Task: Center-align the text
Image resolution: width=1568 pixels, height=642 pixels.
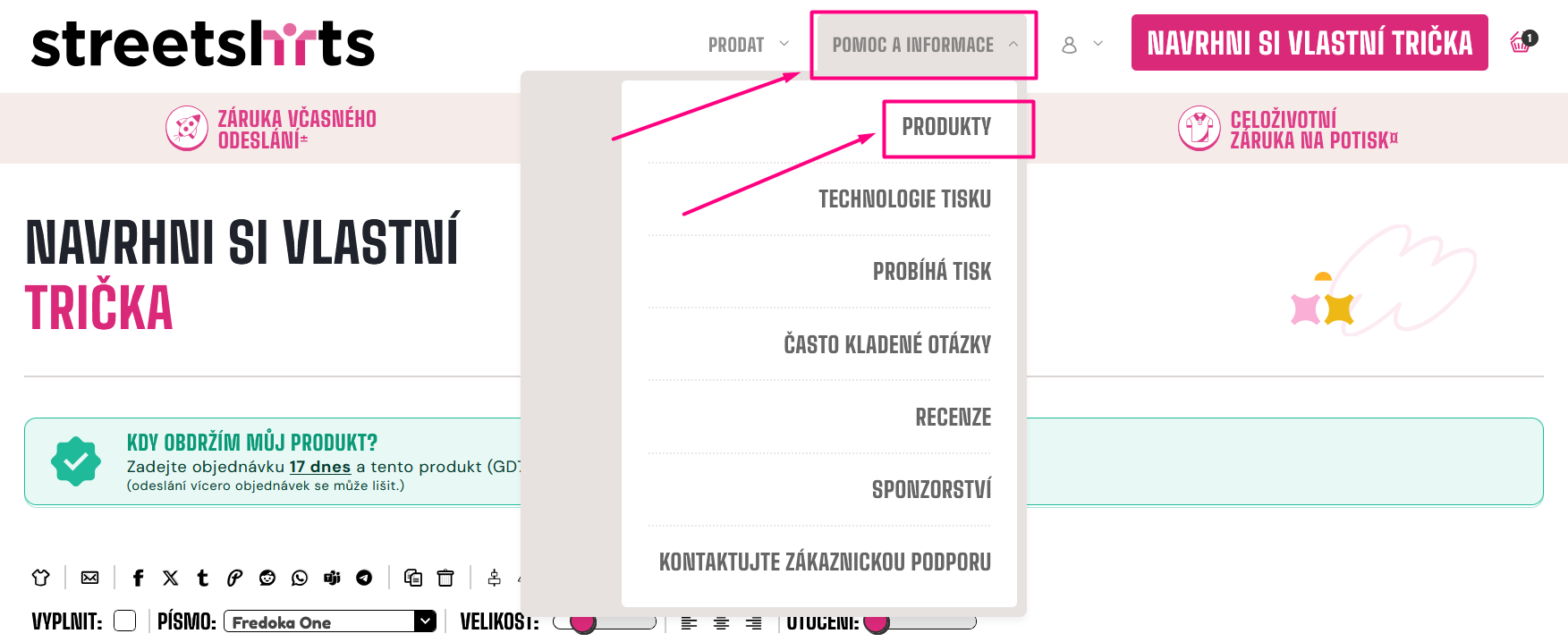Action: [721, 622]
